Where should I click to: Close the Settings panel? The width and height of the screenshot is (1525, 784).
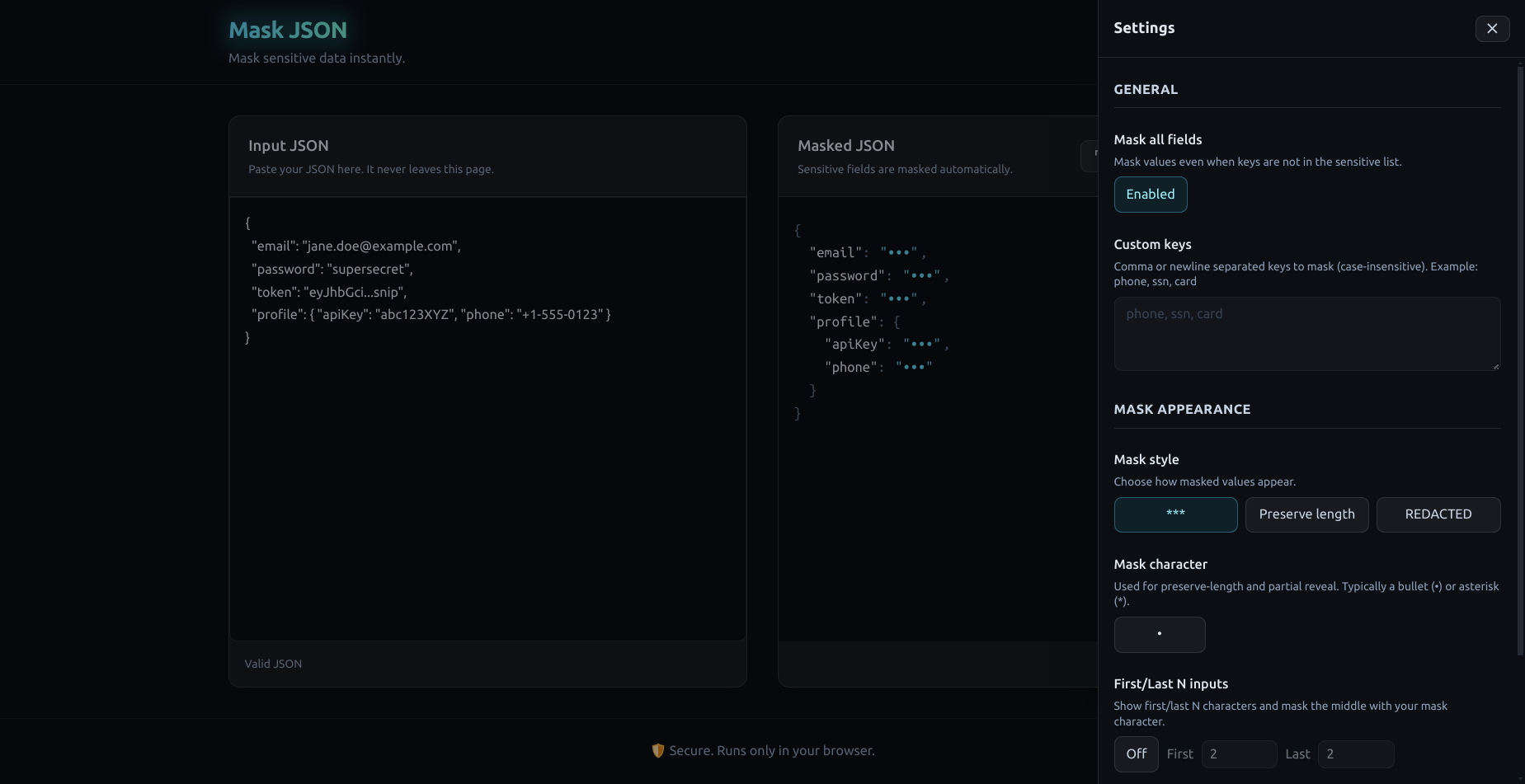pos(1492,28)
